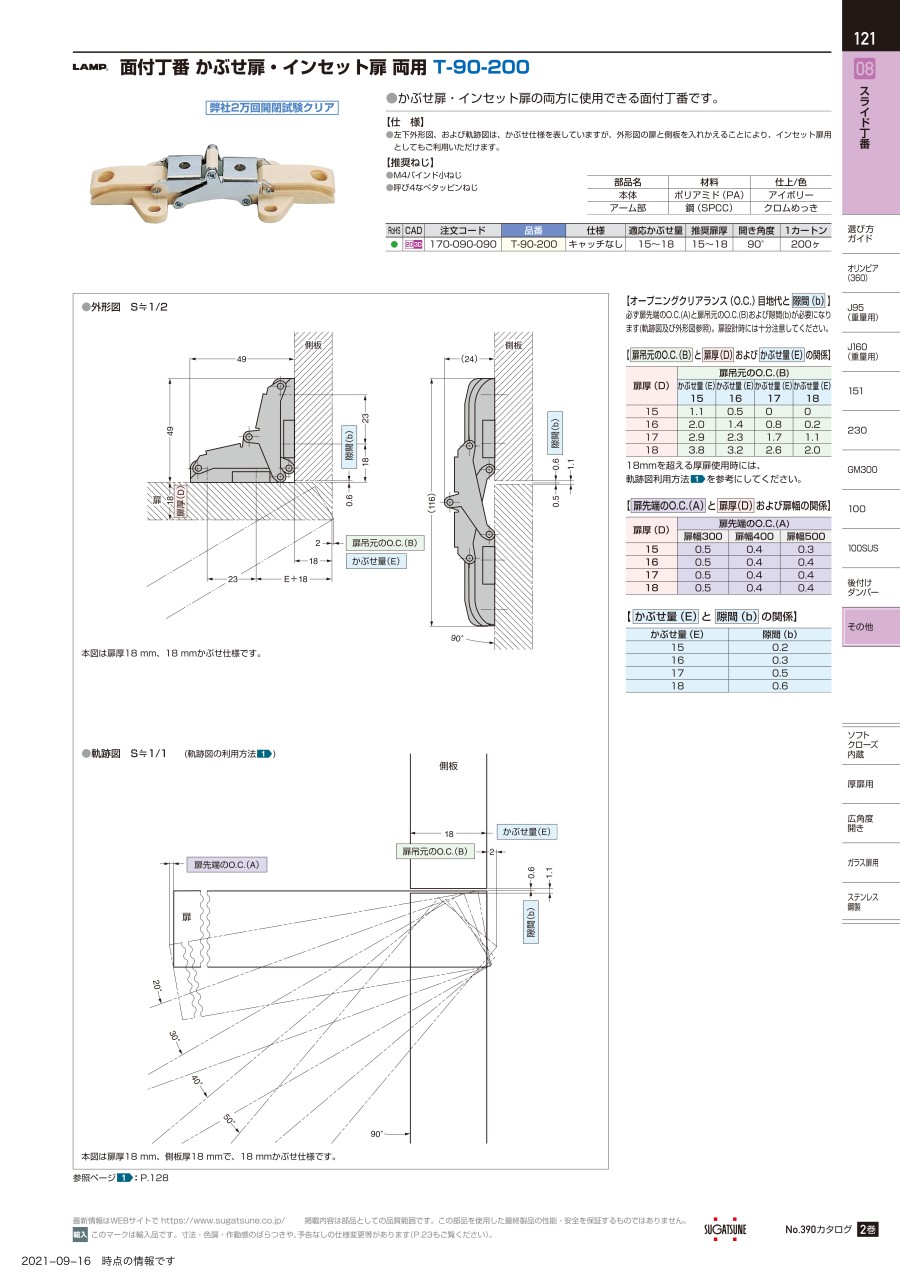Click the green RoHS compliance dot

point(394,244)
